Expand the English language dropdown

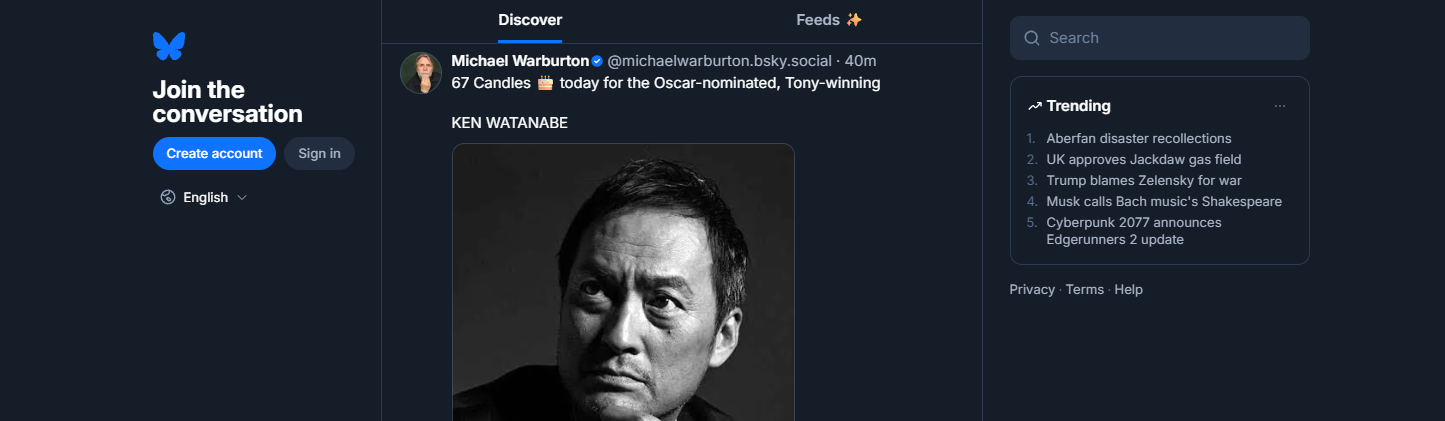point(204,197)
